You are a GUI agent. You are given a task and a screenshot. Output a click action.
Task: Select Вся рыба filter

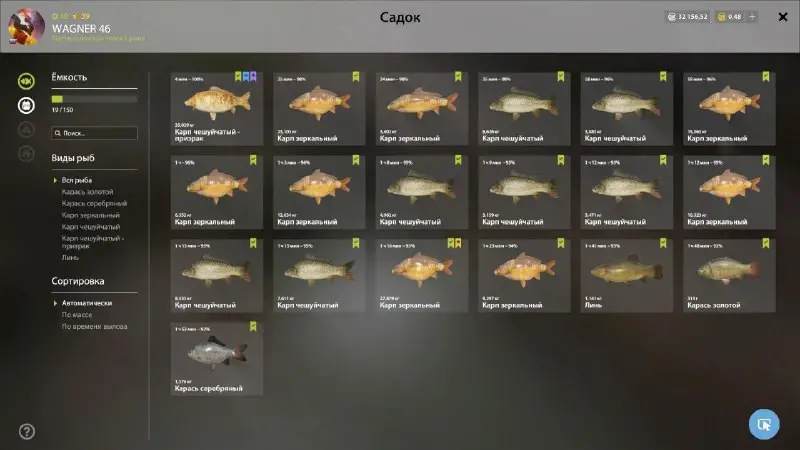(x=77, y=180)
